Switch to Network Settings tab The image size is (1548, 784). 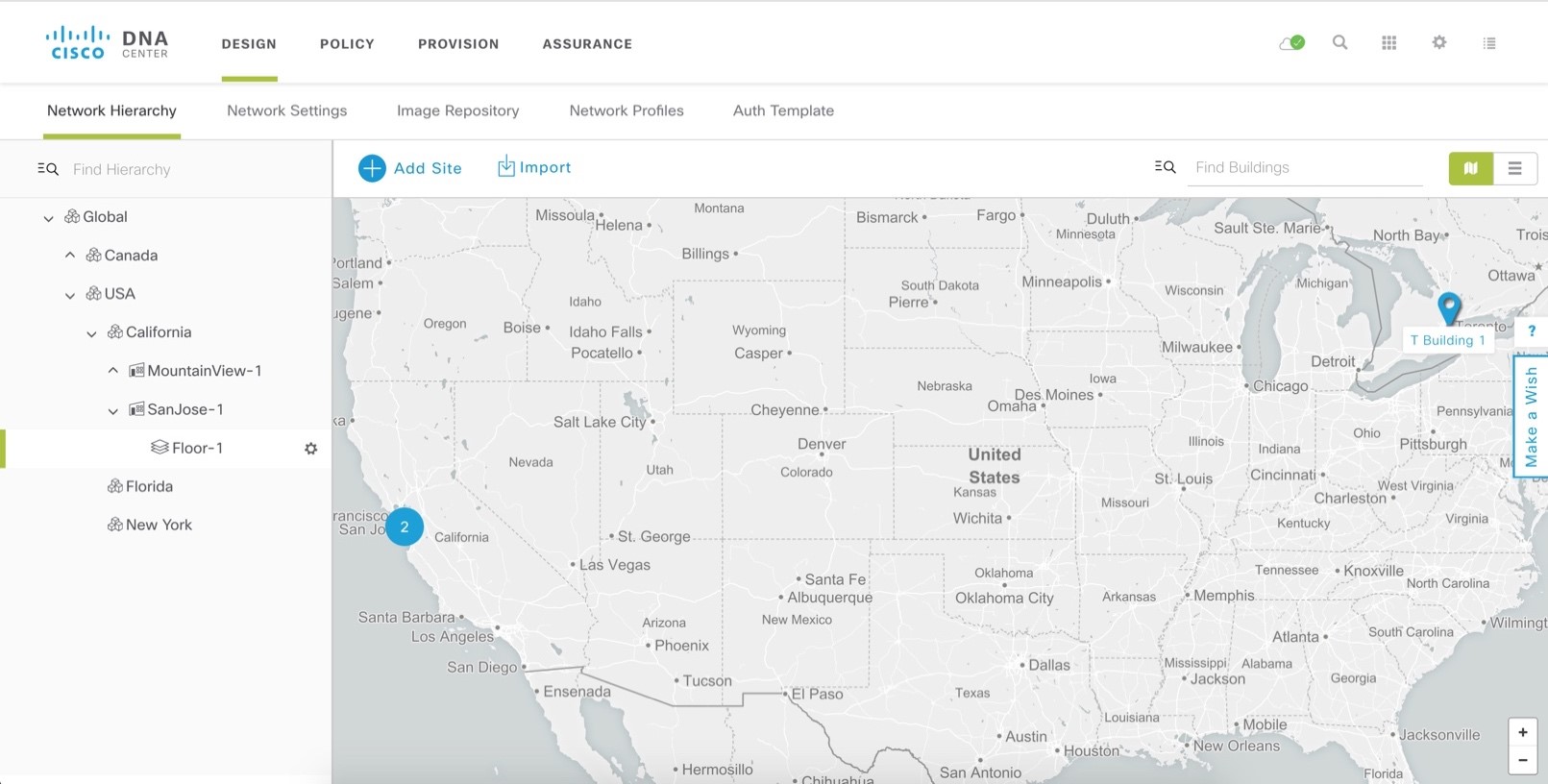286,110
